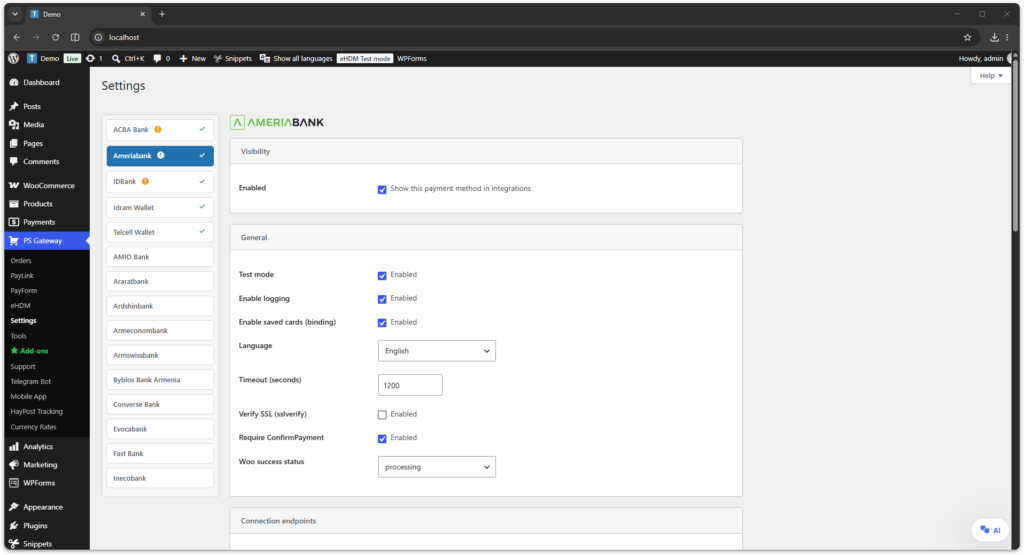Screen dimensions: 1024x555
Task: Click the WooCommerce icon in sidebar
Action: [x=14, y=185]
